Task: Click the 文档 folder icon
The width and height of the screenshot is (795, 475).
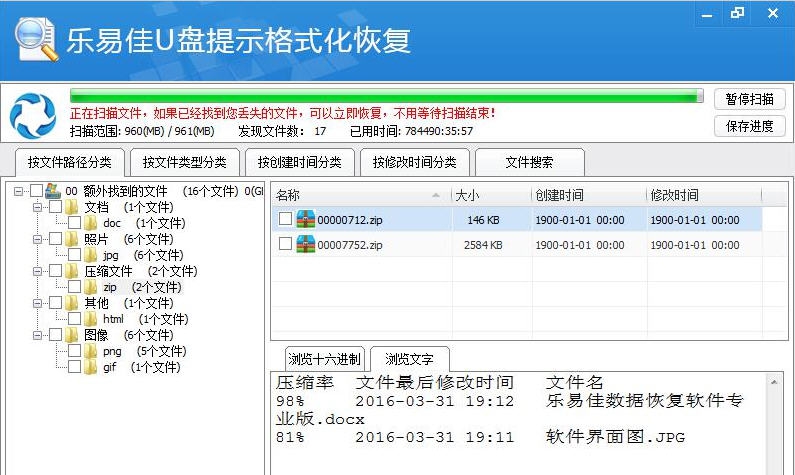Action: pyautogui.click(x=71, y=207)
